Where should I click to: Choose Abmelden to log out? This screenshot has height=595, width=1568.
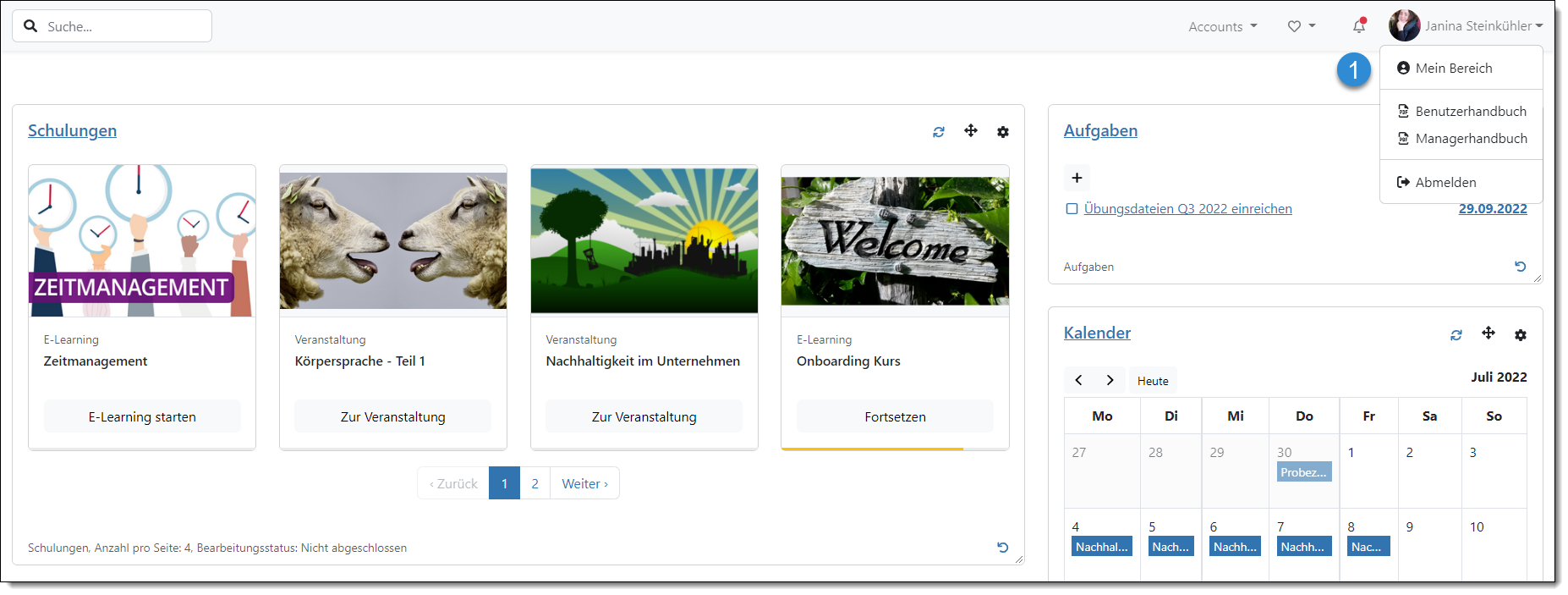1445,182
